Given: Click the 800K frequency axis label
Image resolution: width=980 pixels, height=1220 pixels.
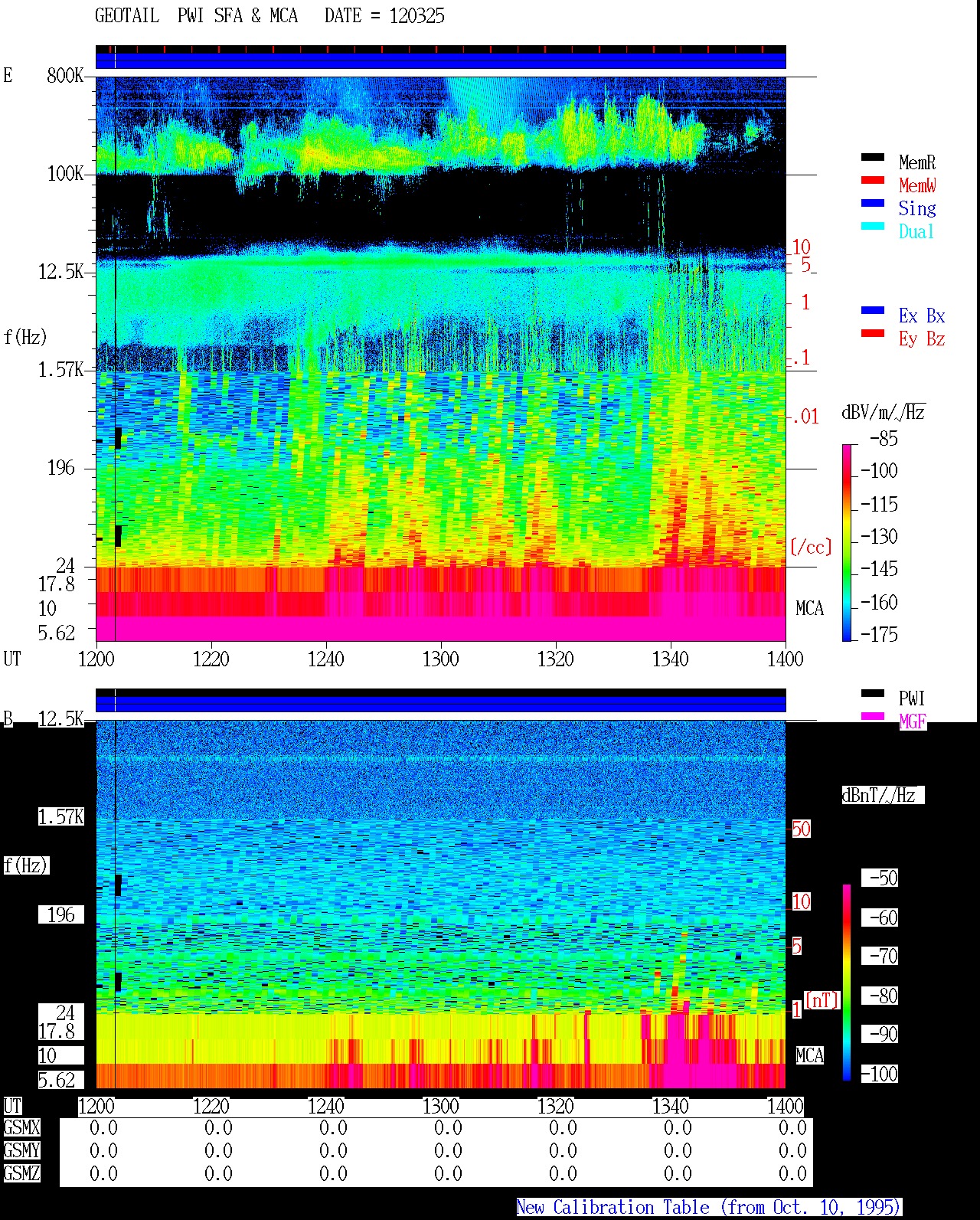Looking at the screenshot, I should [65, 75].
